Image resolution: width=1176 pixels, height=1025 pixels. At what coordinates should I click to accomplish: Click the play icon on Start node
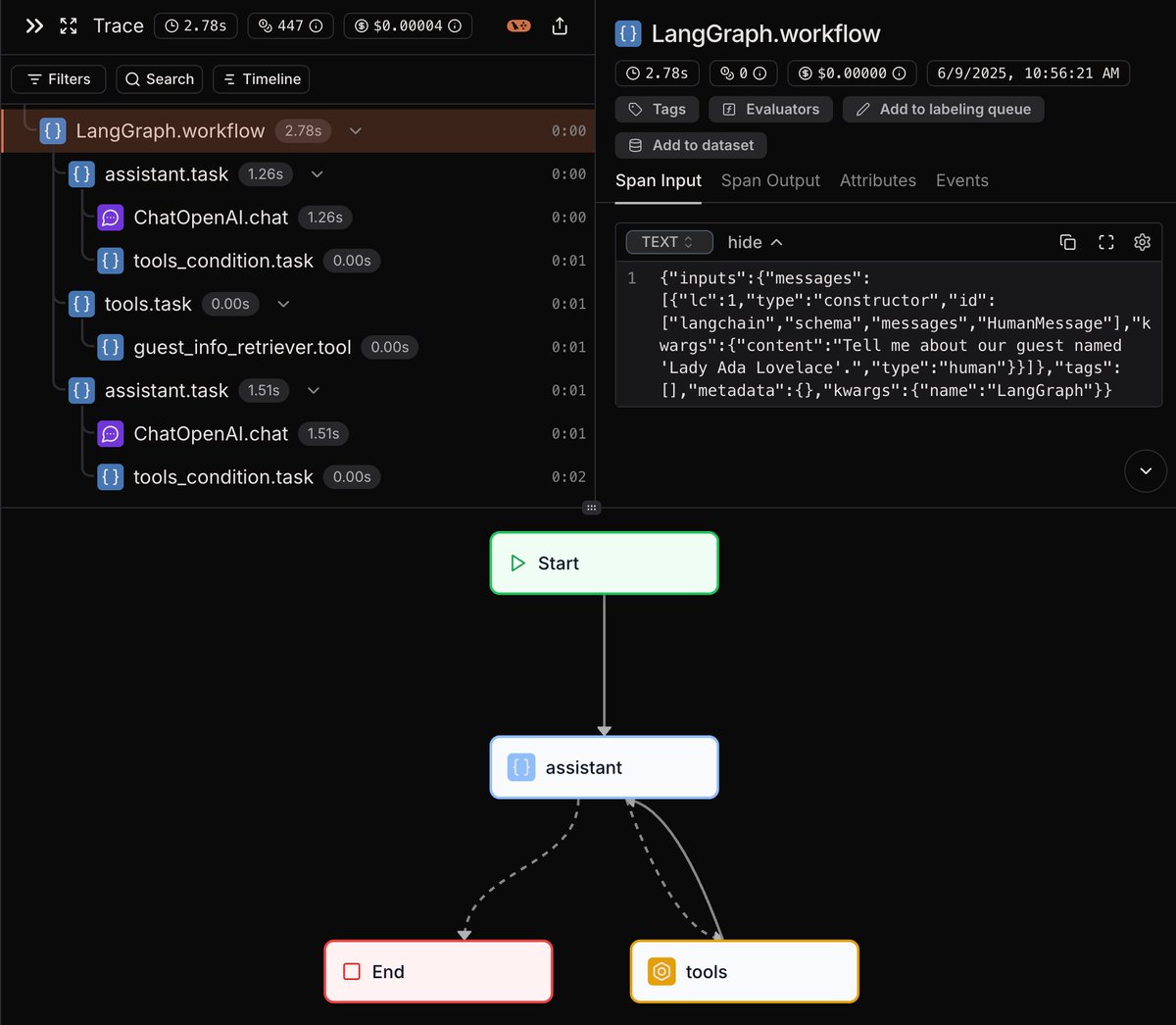tap(518, 563)
